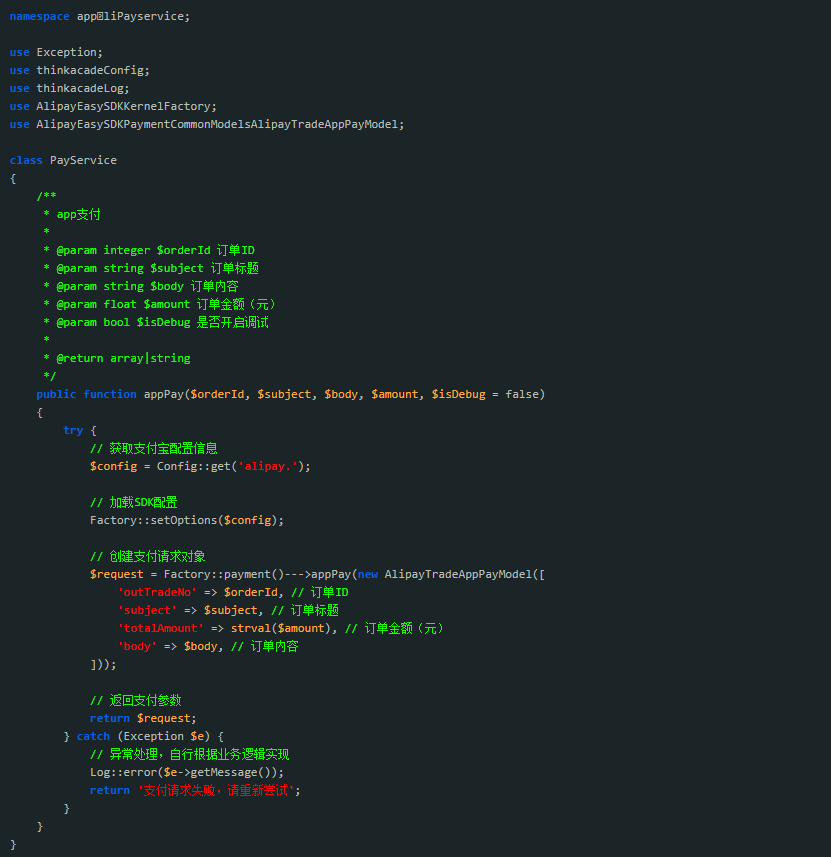
Task: Click the '获取支付宝配置信息' comment
Action: [163, 449]
